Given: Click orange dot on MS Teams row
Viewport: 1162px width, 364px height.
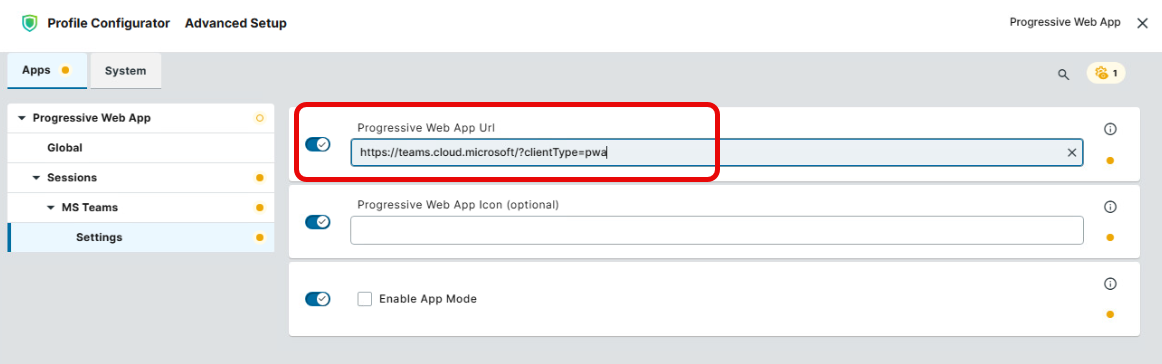Looking at the screenshot, I should pyautogui.click(x=259, y=208).
